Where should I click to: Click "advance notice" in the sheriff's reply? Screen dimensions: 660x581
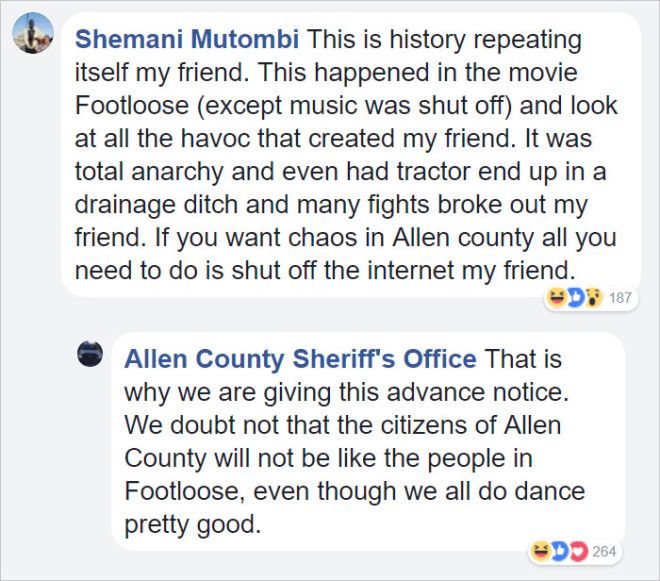(x=477, y=392)
